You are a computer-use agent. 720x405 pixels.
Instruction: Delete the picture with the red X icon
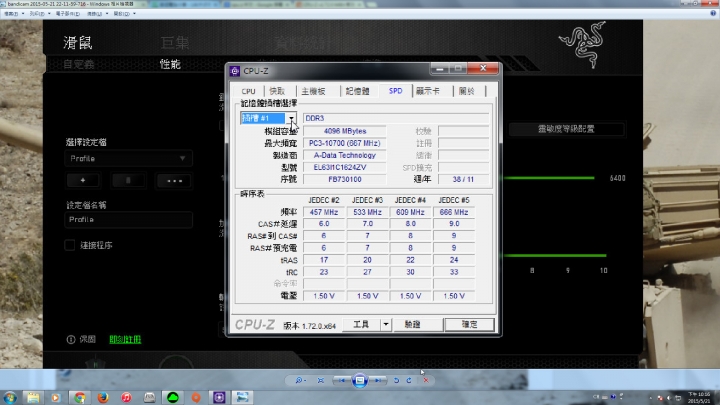(x=426, y=380)
